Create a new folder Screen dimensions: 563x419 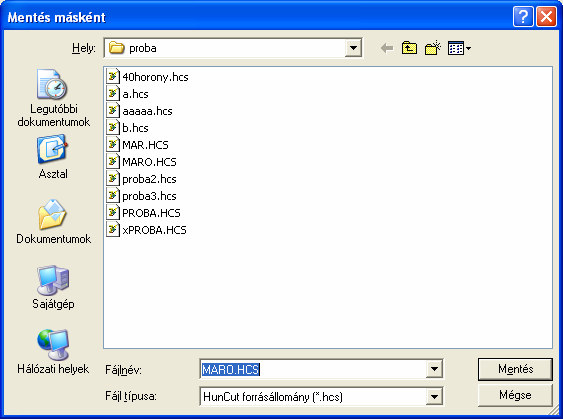433,48
